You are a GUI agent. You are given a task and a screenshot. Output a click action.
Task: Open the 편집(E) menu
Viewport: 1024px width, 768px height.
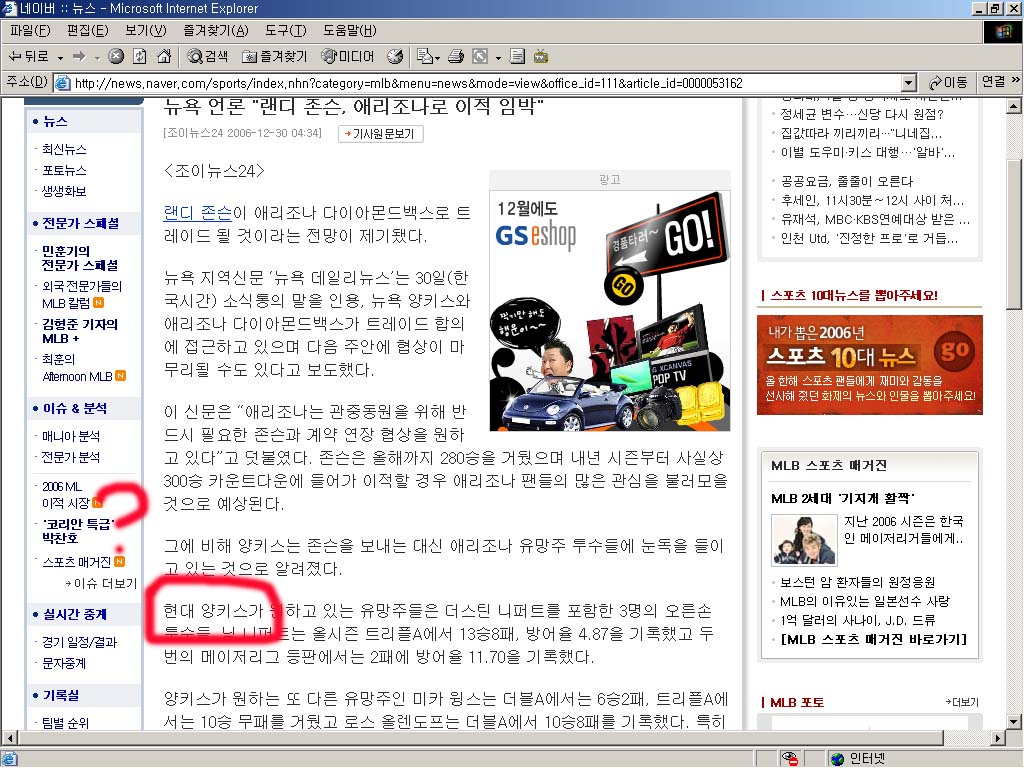pyautogui.click(x=88, y=31)
